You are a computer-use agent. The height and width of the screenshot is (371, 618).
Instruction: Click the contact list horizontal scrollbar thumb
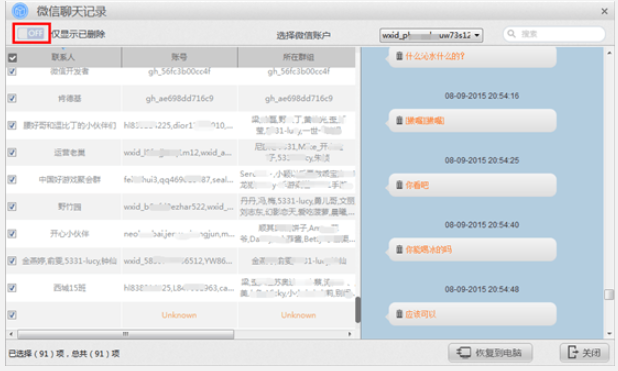[125, 334]
